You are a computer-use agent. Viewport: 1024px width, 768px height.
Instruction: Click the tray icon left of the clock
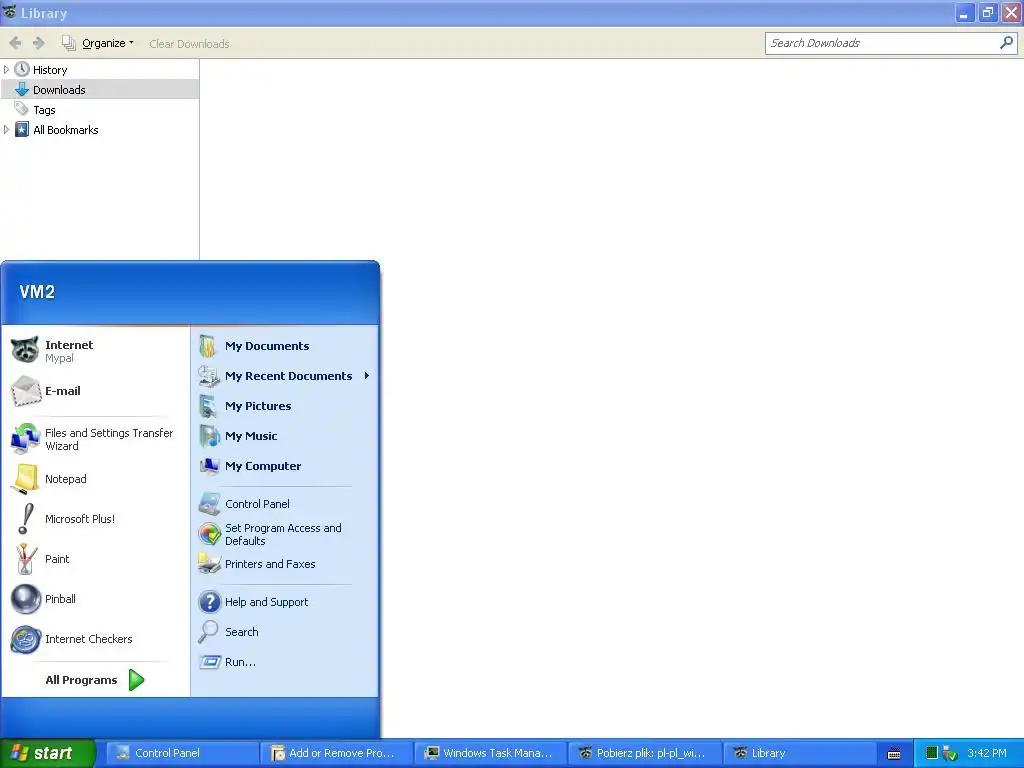point(950,753)
